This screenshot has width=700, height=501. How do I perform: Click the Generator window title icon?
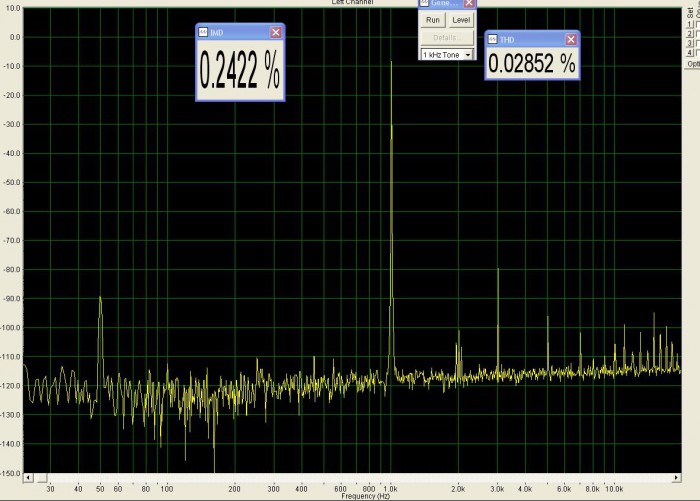click(425, 3)
